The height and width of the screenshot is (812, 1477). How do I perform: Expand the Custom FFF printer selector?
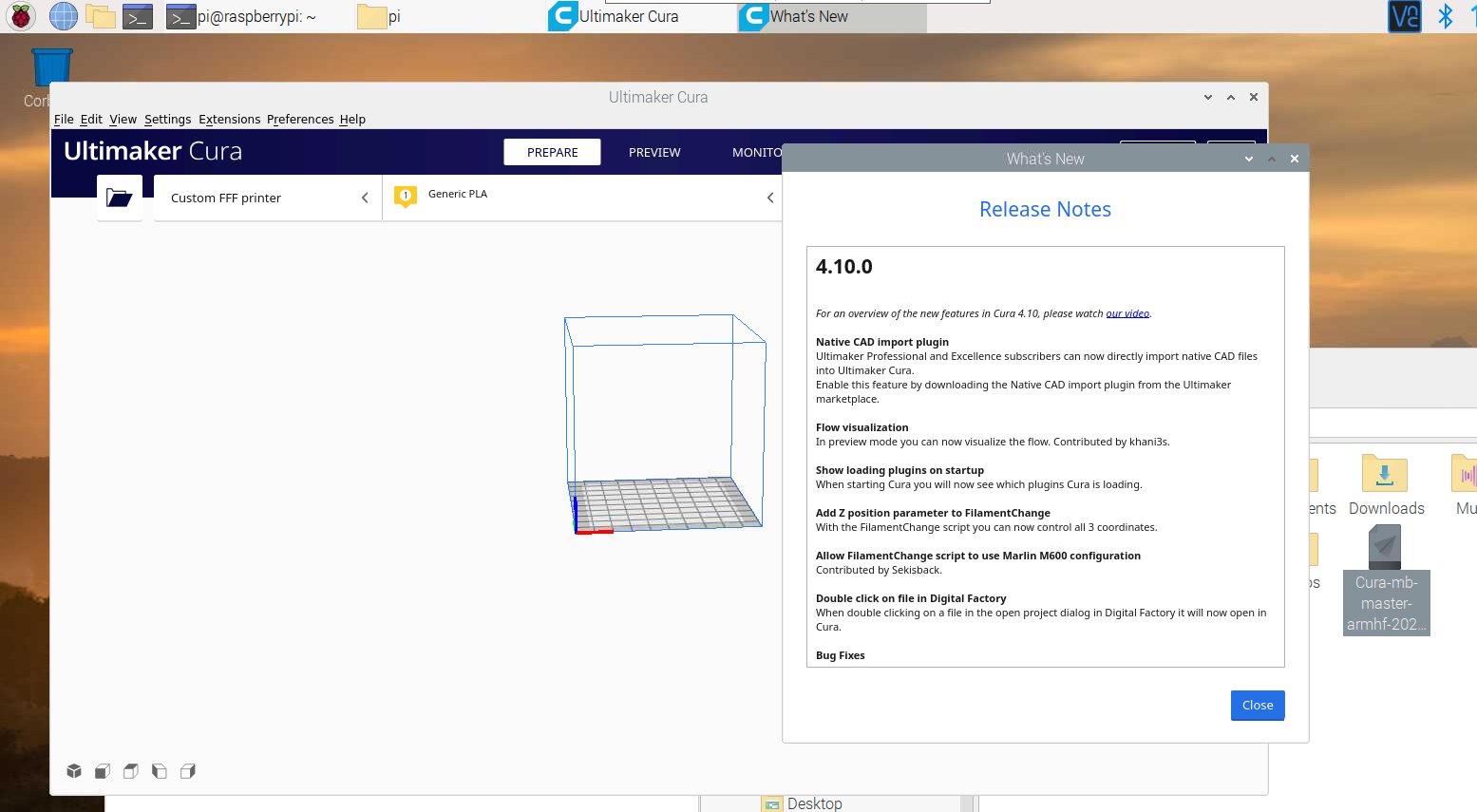268,198
